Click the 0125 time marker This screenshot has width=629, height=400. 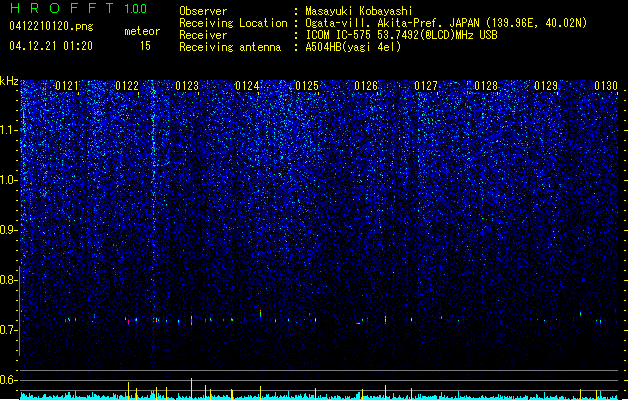point(307,86)
